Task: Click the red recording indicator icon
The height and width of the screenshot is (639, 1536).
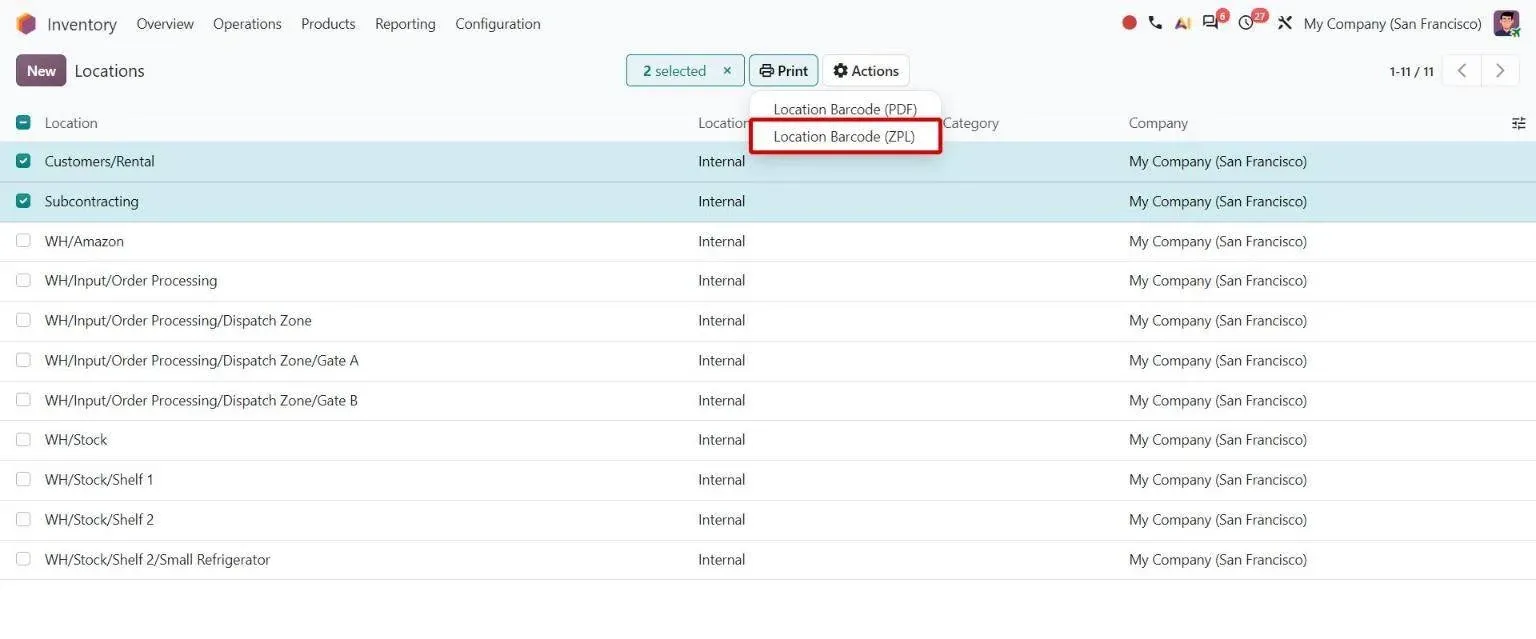Action: (x=1129, y=23)
